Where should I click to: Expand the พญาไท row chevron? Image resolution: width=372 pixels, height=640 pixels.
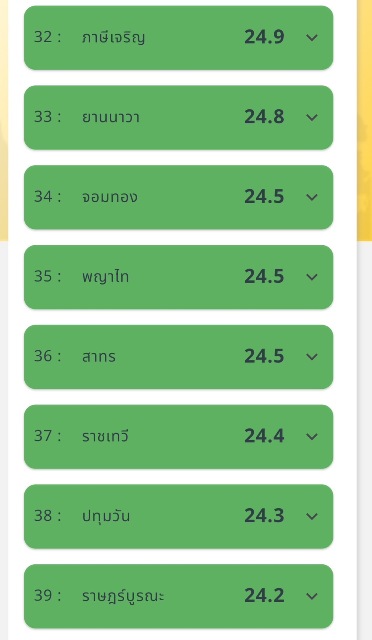pos(312,277)
